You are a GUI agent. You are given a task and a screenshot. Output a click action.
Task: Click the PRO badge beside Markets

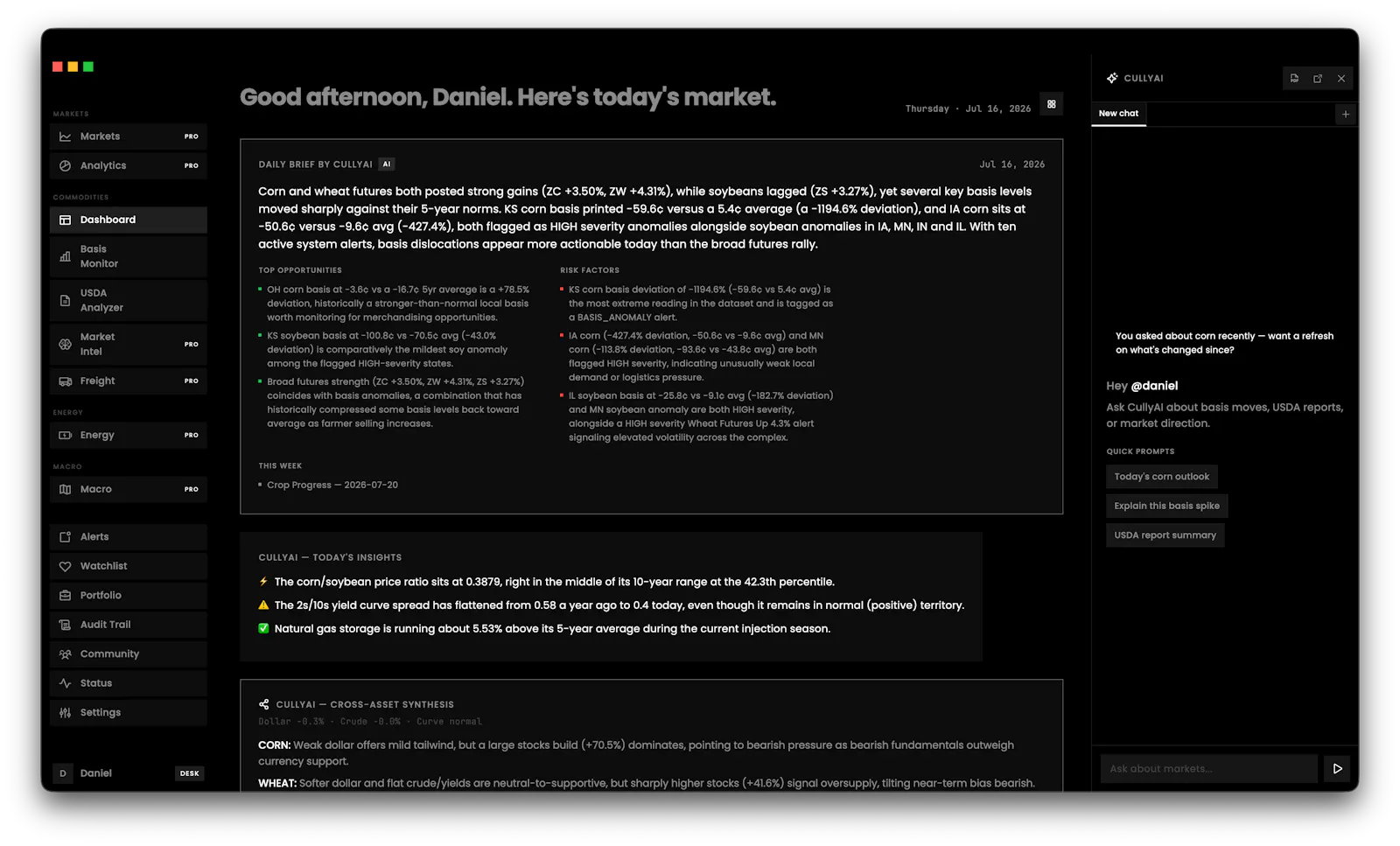[191, 136]
